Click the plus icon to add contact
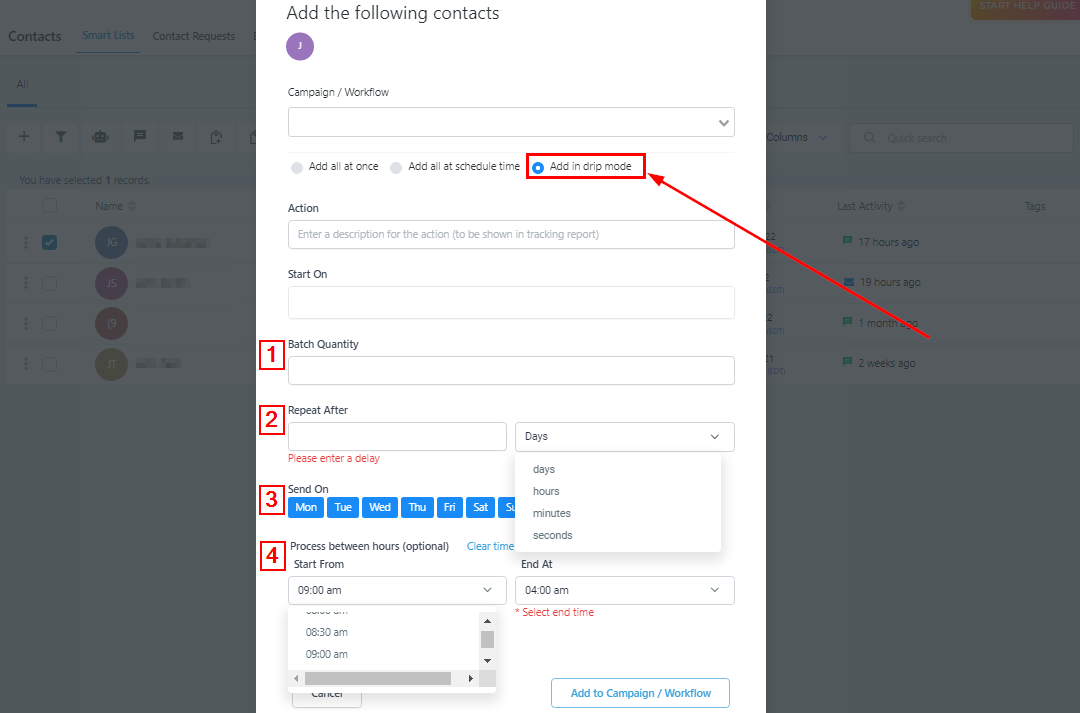 pos(24,137)
